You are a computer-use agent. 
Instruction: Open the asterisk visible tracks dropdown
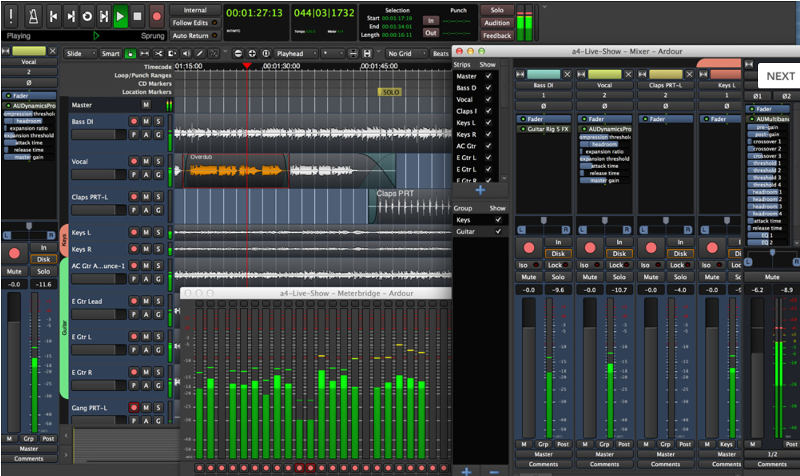[x=333, y=54]
